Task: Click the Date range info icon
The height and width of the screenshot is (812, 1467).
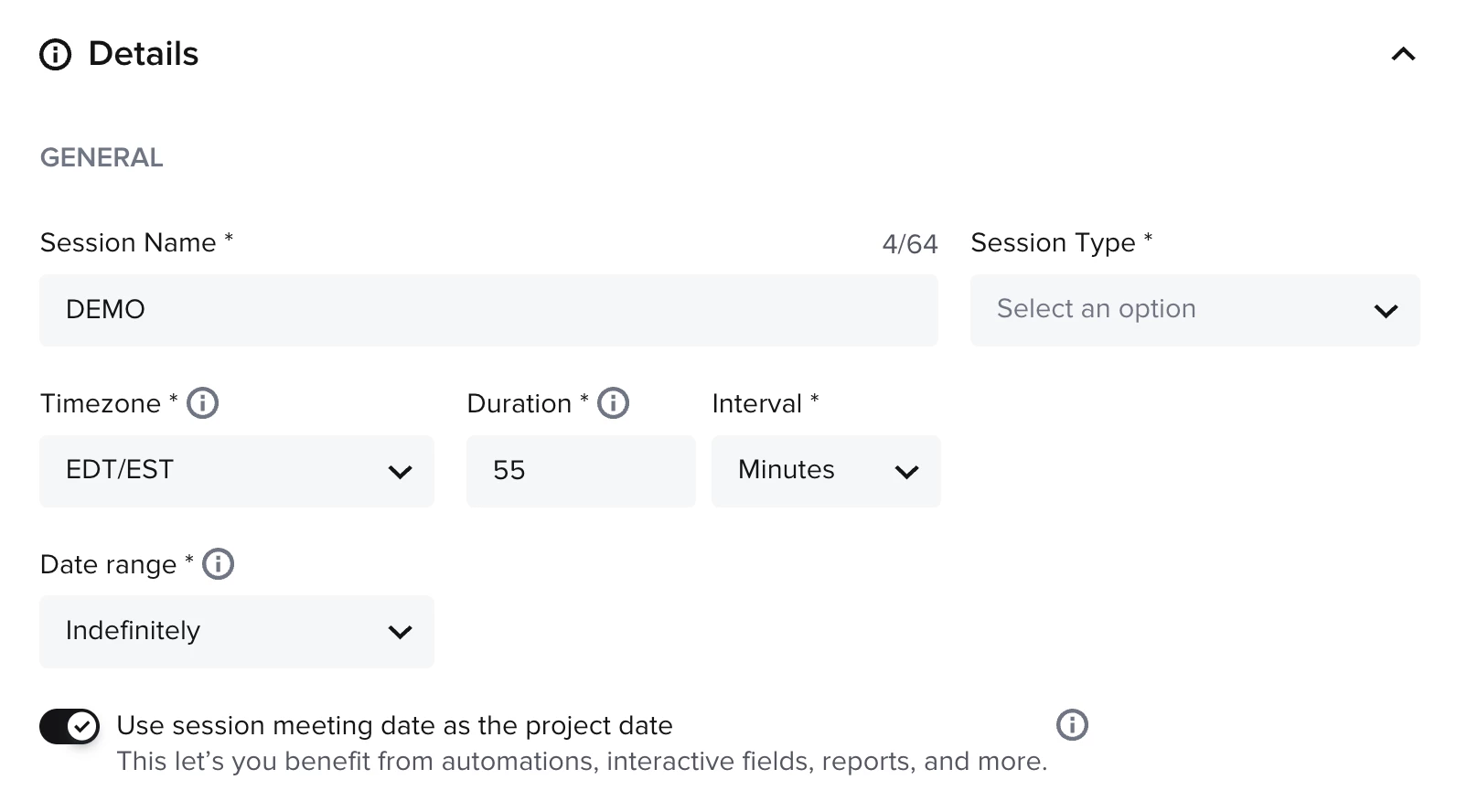Action: pyautogui.click(x=218, y=564)
